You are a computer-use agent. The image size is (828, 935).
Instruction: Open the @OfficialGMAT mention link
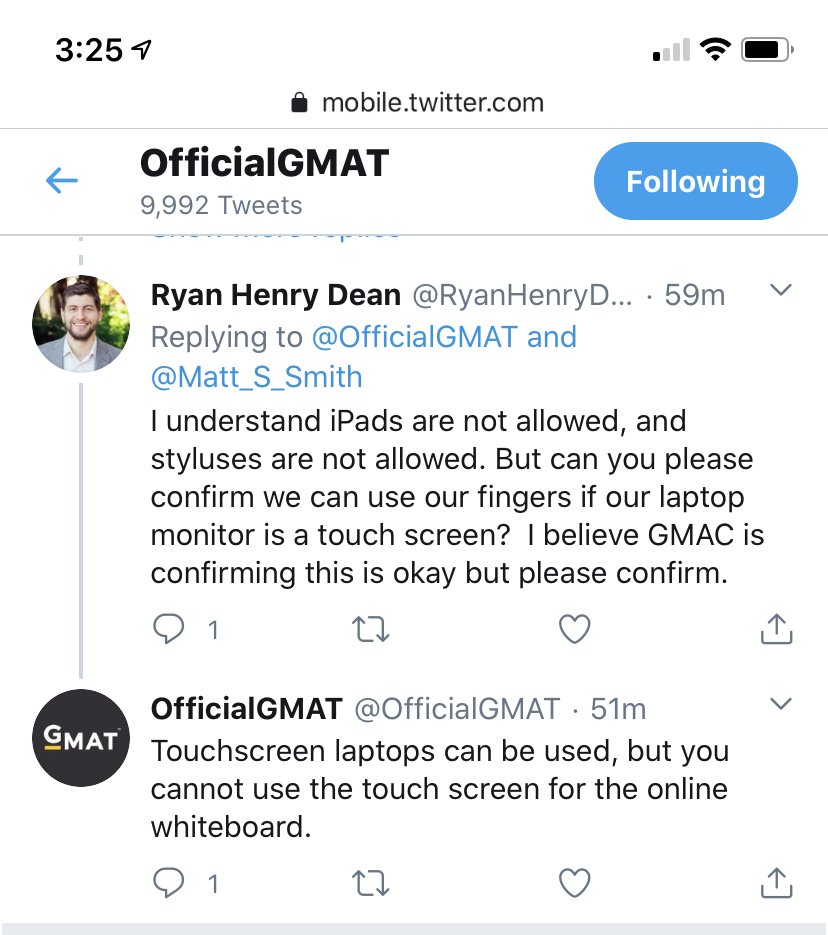click(415, 337)
